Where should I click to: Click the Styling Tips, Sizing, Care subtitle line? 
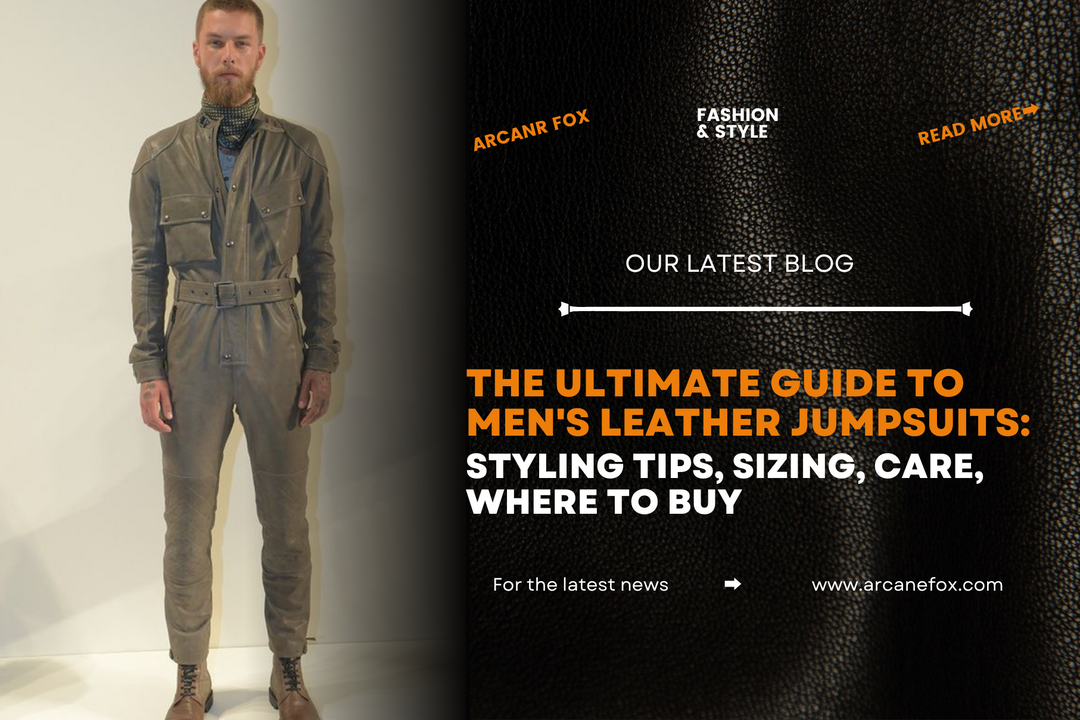coord(725,466)
